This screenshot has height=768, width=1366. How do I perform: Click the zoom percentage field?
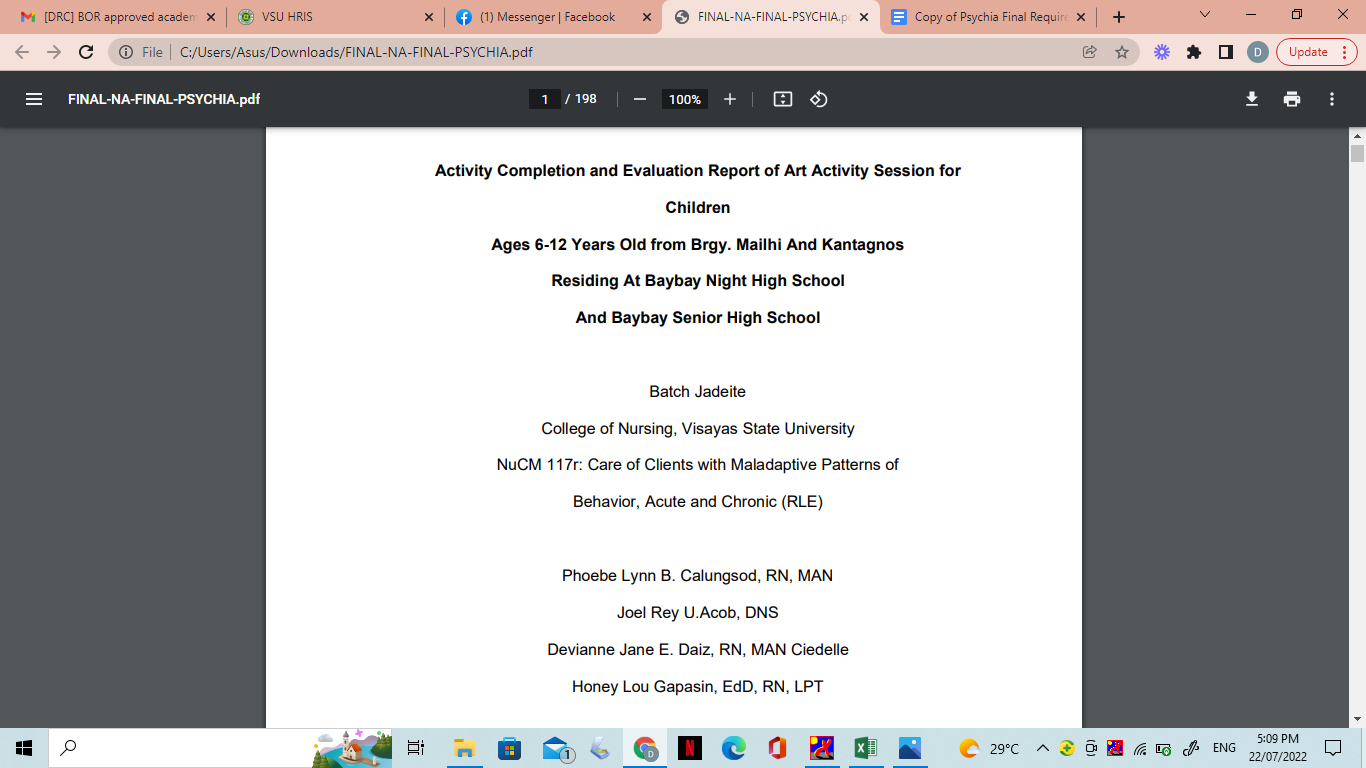(x=685, y=99)
